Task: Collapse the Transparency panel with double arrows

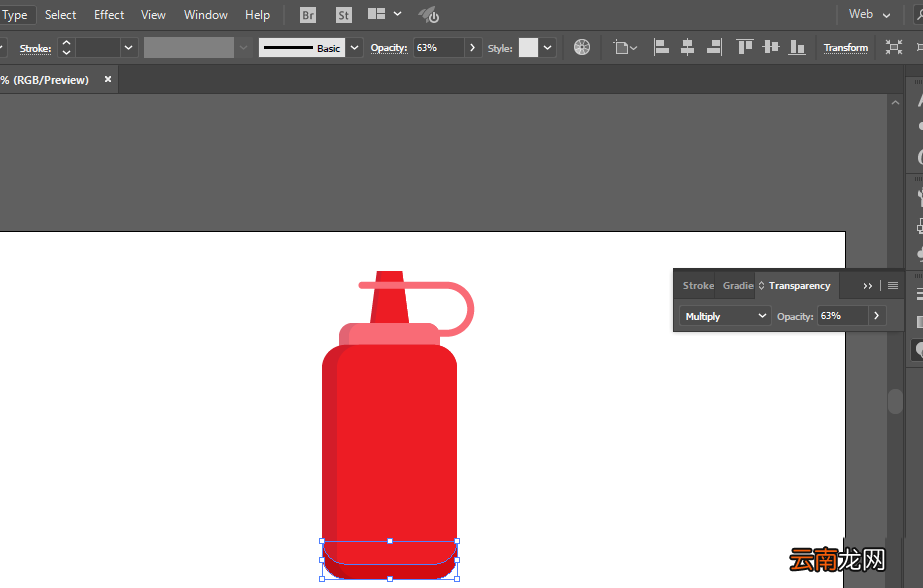Action: coord(868,286)
